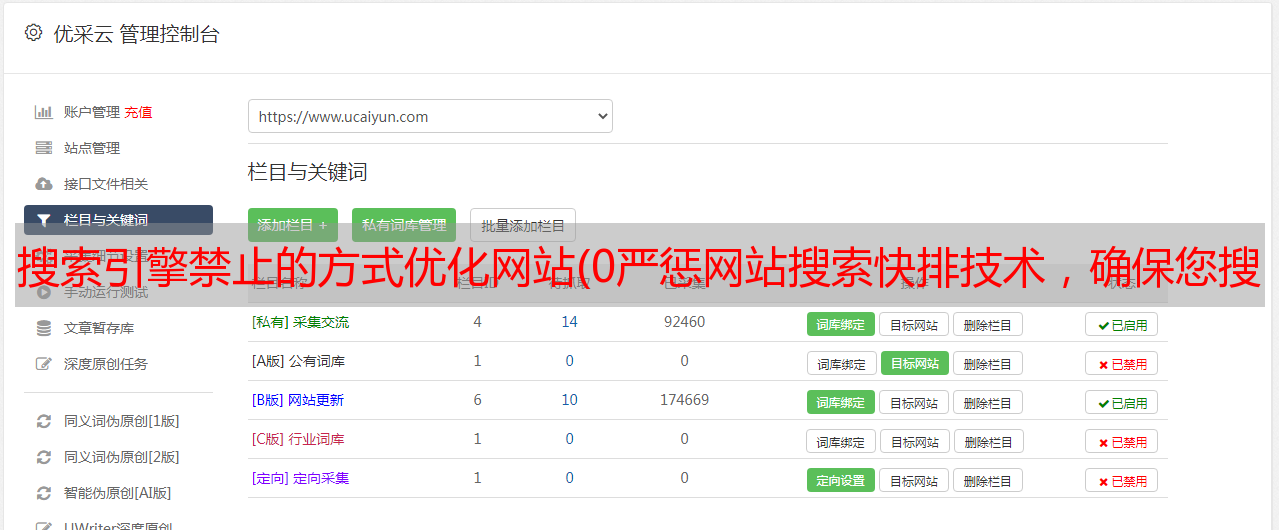The height and width of the screenshot is (530, 1279).
Task: Click the 优采云 管理控制台 title
Action: pos(136,34)
